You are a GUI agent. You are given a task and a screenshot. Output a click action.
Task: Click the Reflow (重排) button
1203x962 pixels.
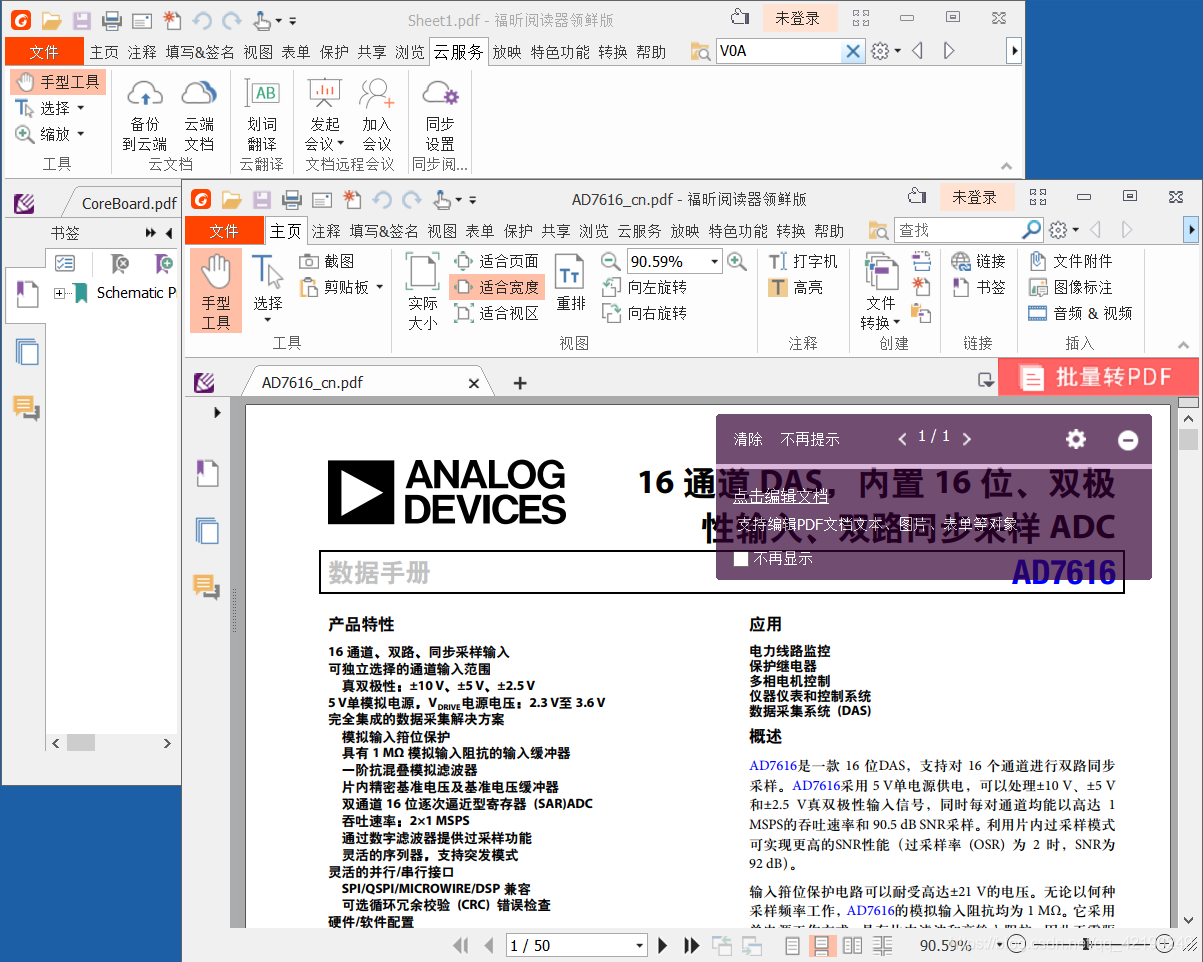[x=571, y=283]
